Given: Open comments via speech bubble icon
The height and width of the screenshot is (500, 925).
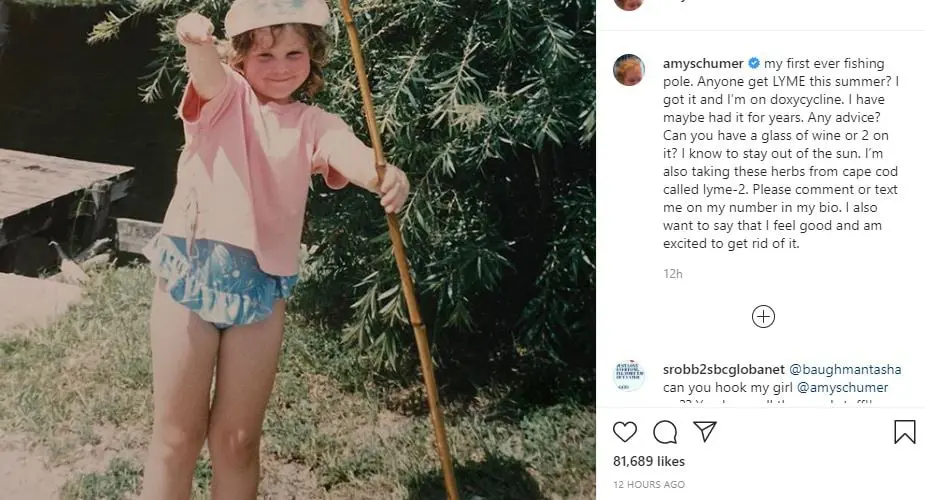Looking at the screenshot, I should point(665,432).
